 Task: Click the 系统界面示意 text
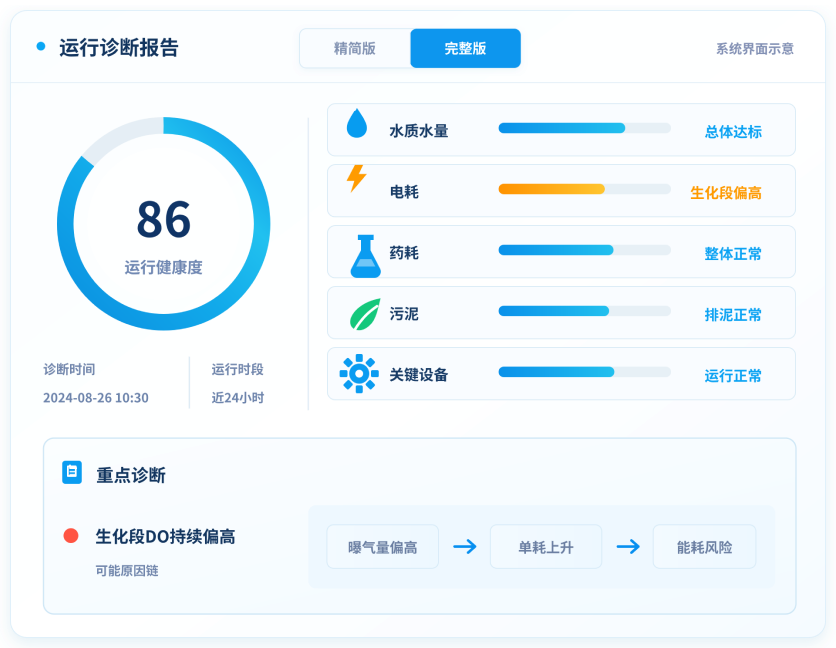pyautogui.click(x=755, y=49)
